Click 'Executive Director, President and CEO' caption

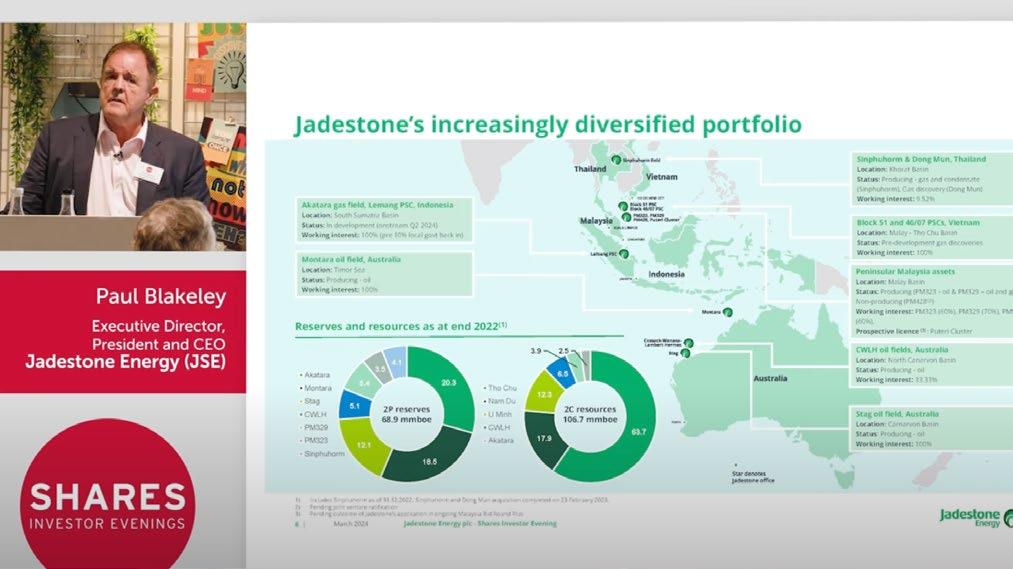point(158,335)
